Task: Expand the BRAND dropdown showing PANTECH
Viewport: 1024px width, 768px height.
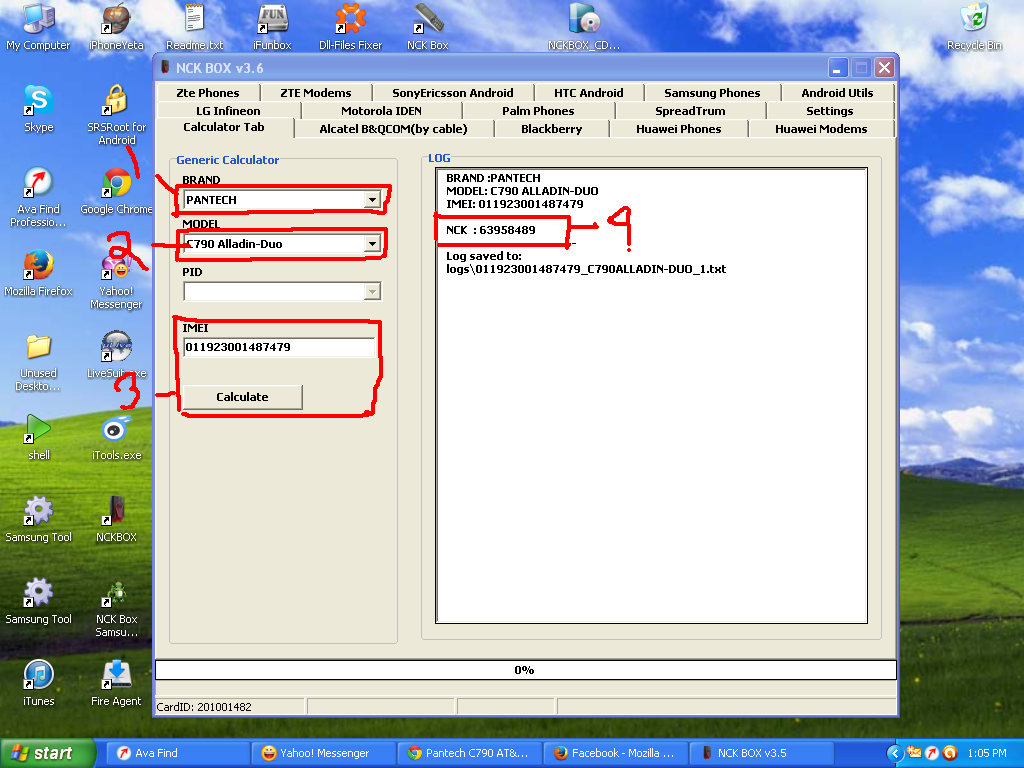Action: point(372,200)
